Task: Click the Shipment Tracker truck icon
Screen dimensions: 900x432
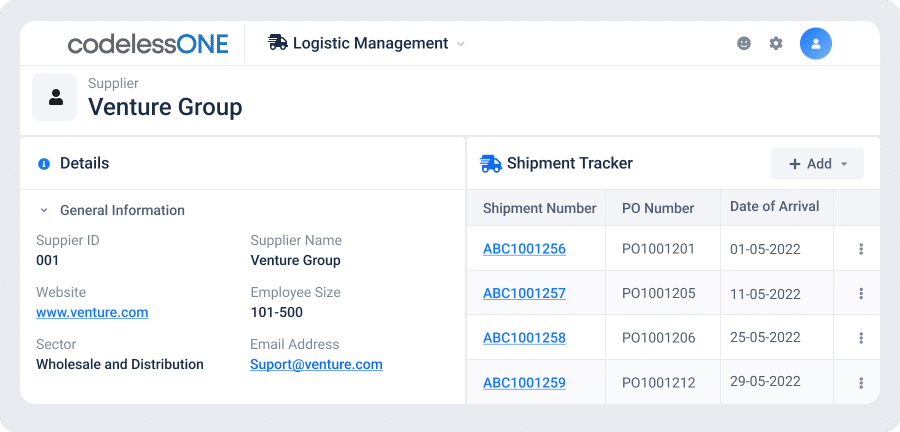Action: (491, 164)
